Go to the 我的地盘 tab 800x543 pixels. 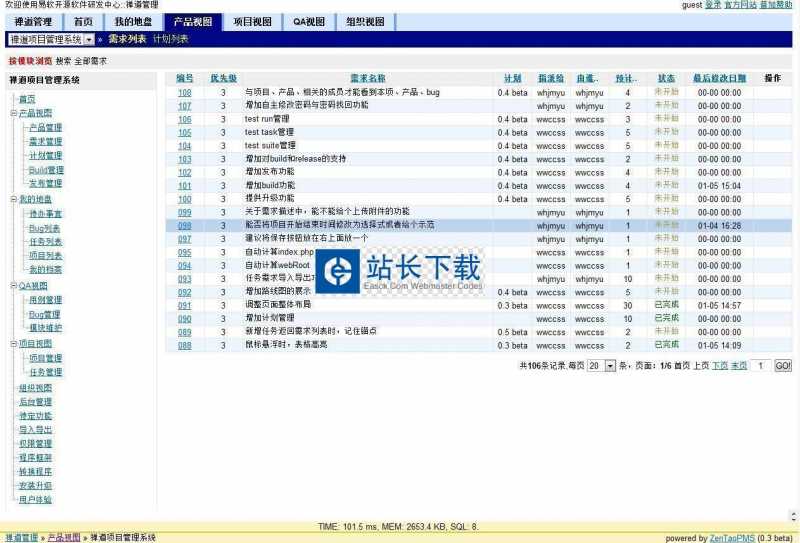tap(132, 21)
